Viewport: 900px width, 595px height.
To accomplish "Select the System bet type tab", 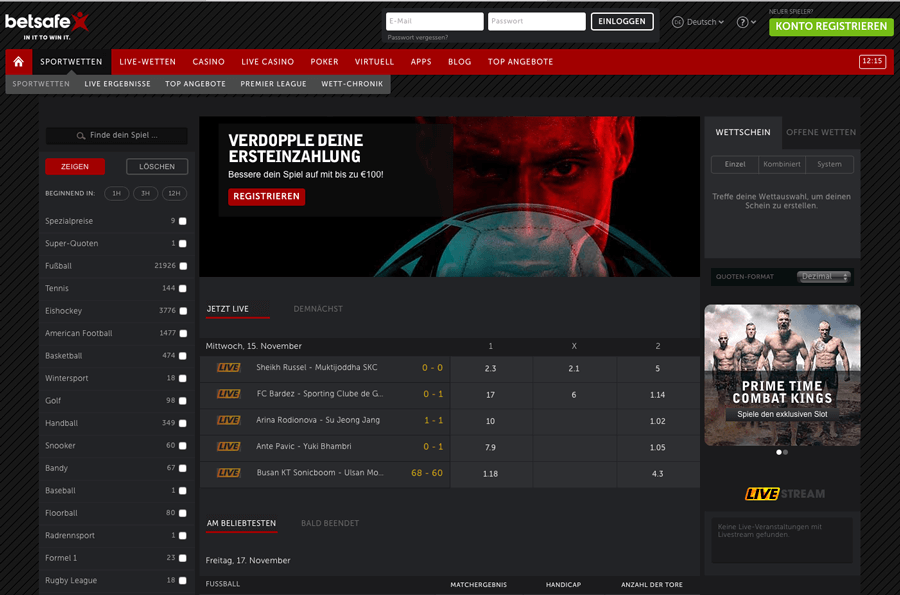I will coord(829,164).
